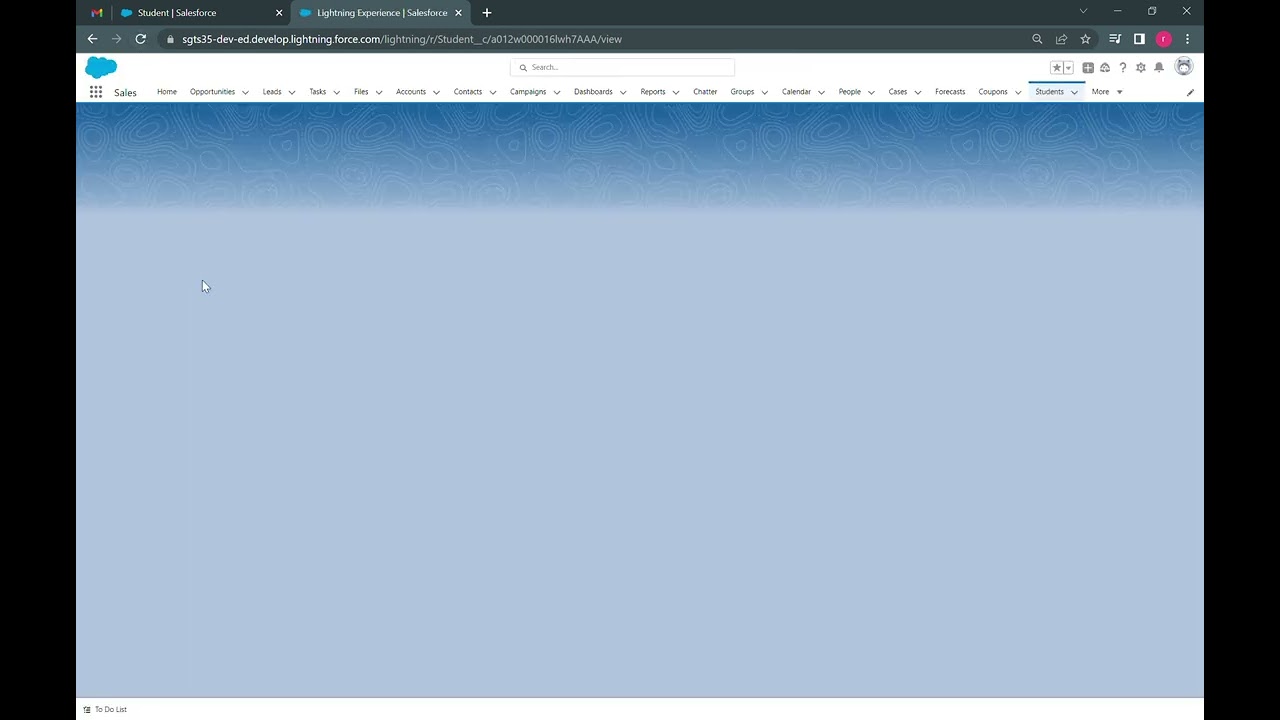Close the Student | Salesforce browser tab
Screen dimensions: 1280x720
[x=279, y=13]
